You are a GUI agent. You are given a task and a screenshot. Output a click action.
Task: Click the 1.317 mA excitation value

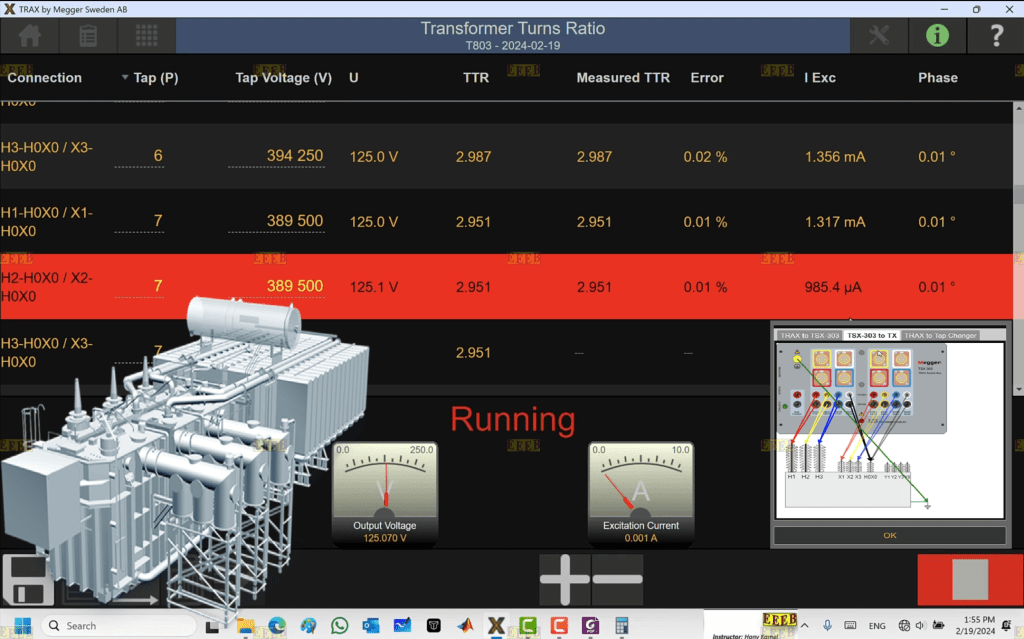[835, 222]
